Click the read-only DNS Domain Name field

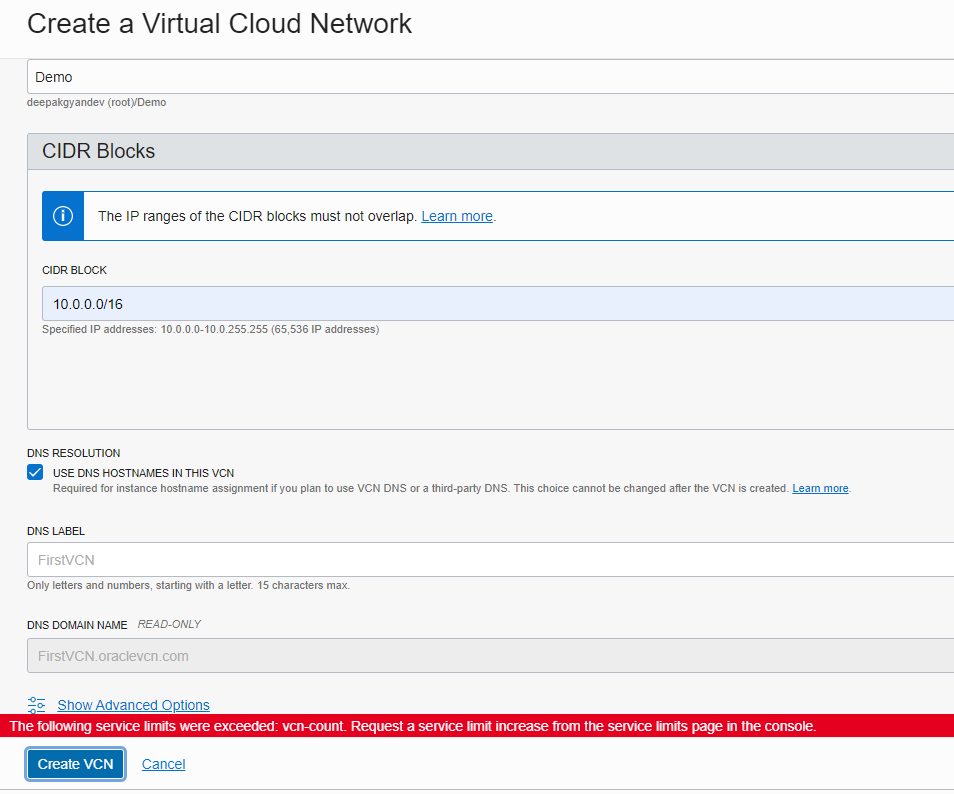[490, 656]
